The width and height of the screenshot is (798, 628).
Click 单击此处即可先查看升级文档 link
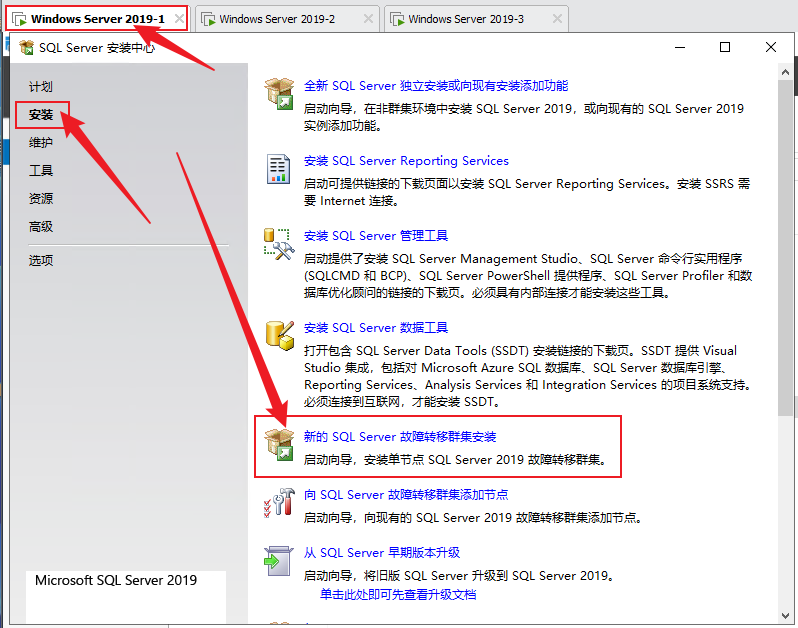pos(398,594)
